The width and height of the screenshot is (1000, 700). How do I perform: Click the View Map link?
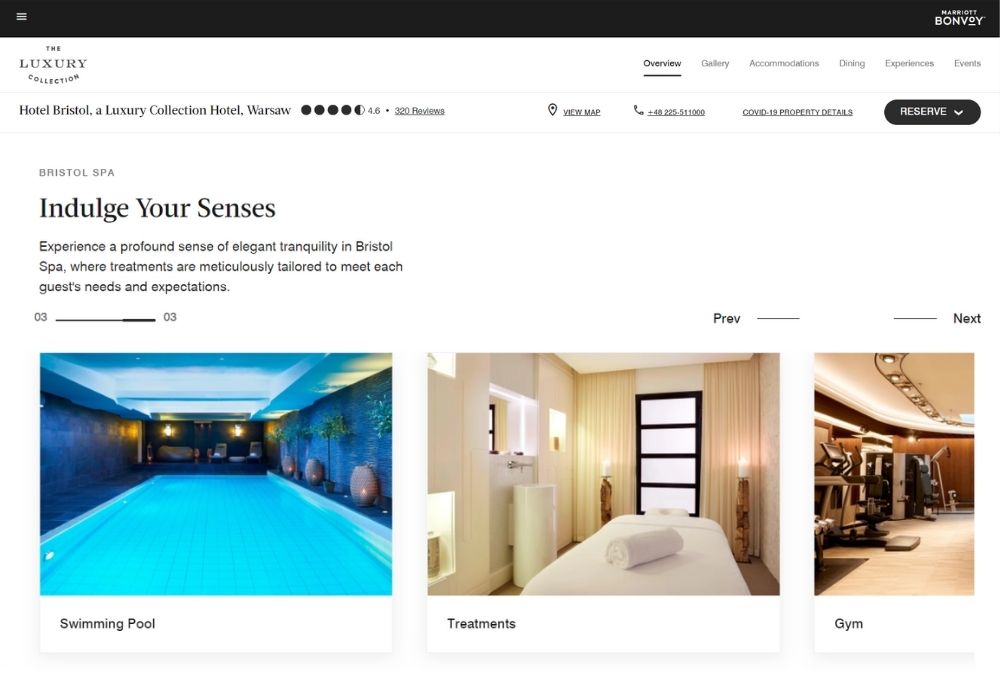[x=581, y=112]
